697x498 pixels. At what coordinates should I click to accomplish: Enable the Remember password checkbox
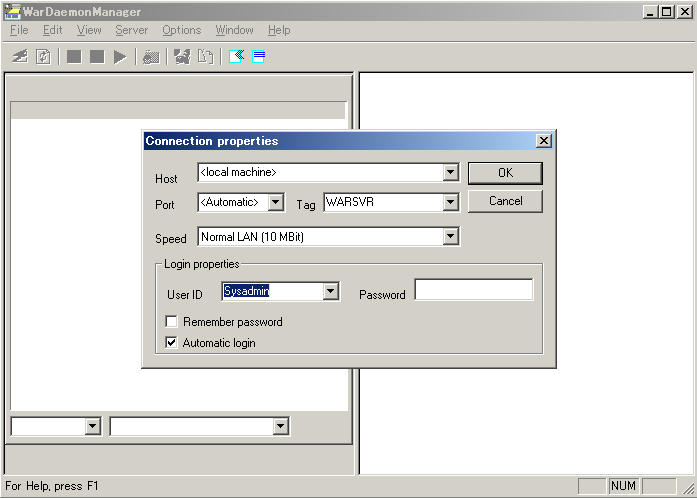point(171,321)
